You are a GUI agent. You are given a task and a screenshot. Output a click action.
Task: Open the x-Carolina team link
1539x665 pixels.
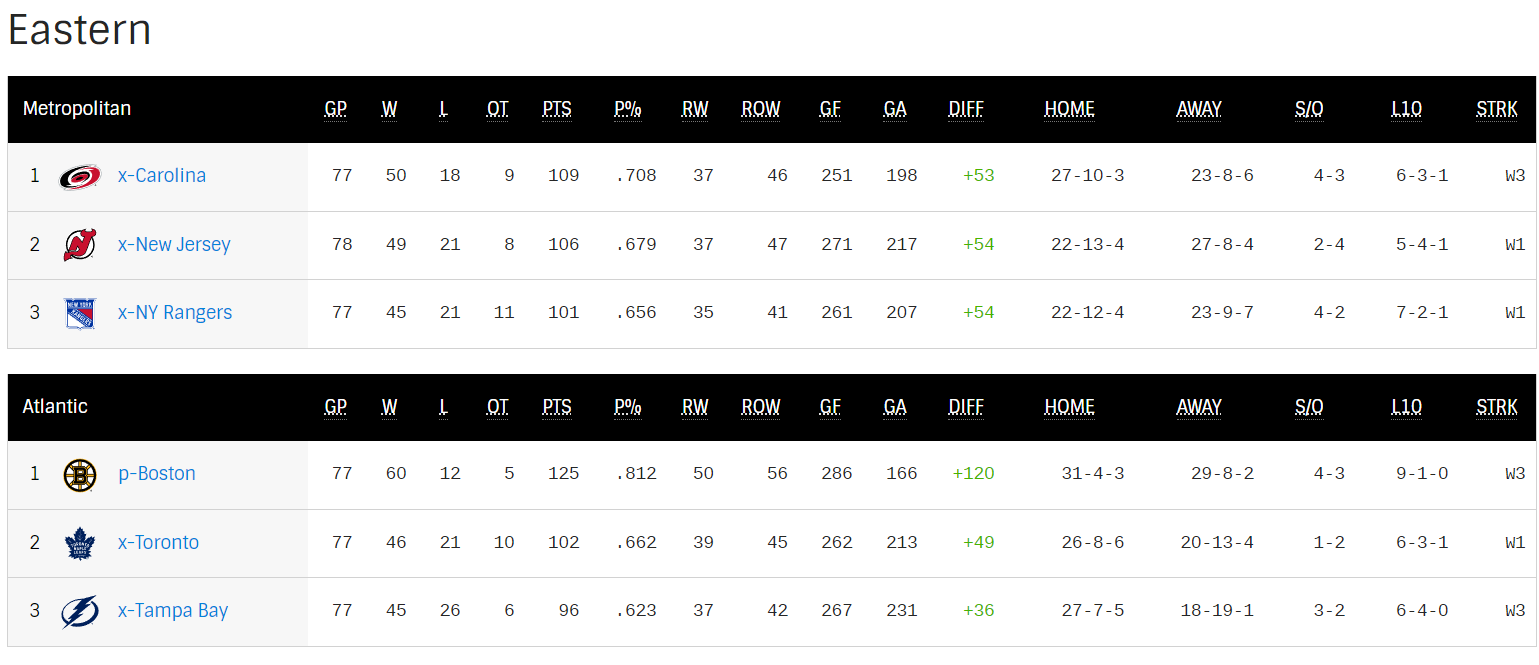coord(162,176)
